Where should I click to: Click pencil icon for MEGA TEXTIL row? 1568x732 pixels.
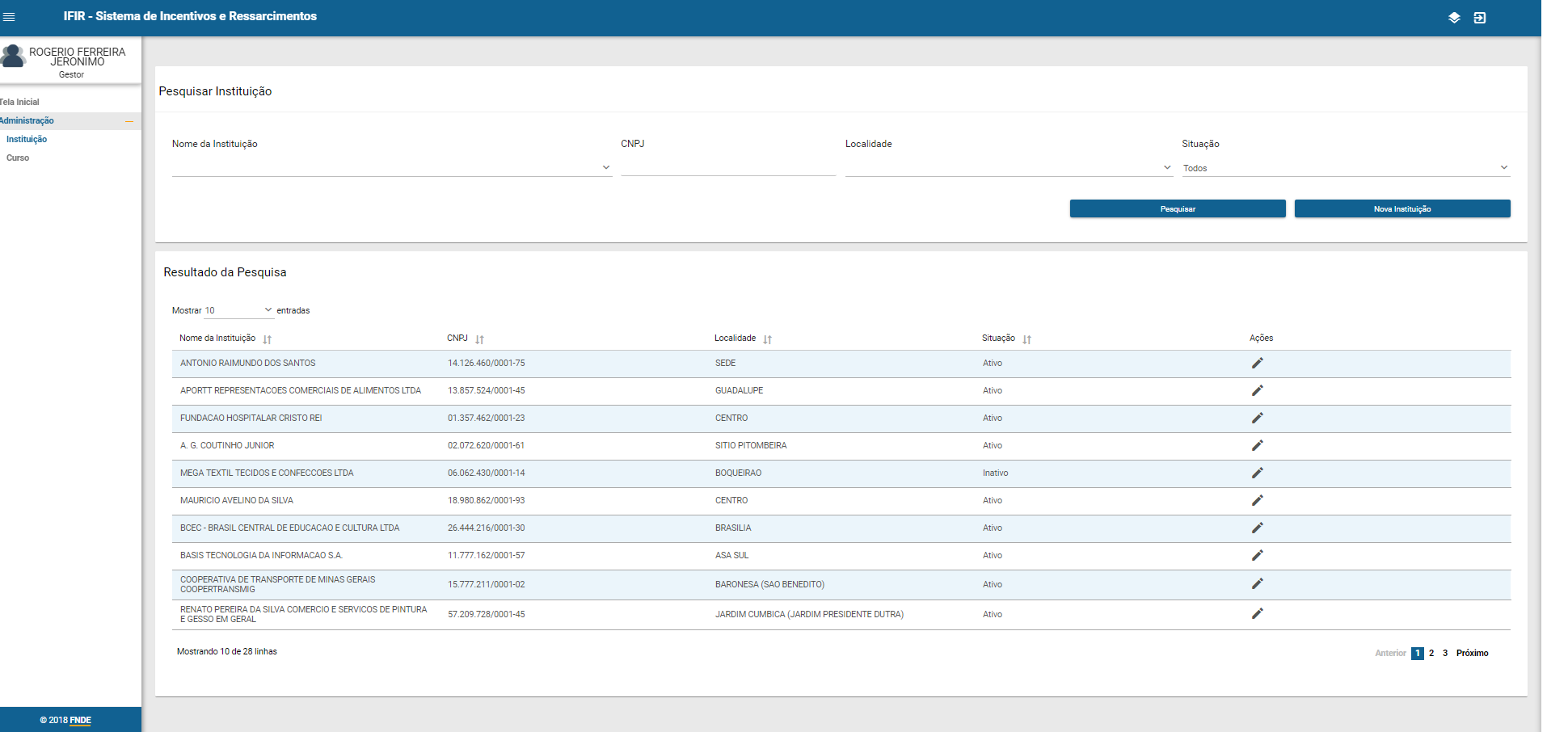pyautogui.click(x=1257, y=473)
